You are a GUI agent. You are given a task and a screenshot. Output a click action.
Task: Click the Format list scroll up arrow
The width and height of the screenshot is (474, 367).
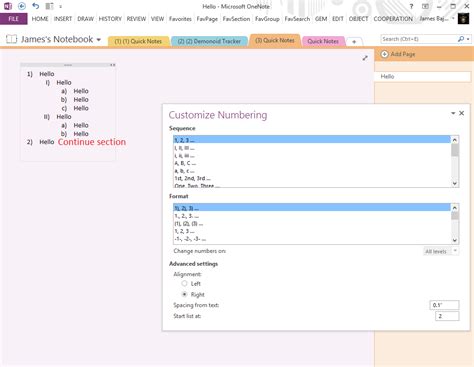[x=455, y=208]
